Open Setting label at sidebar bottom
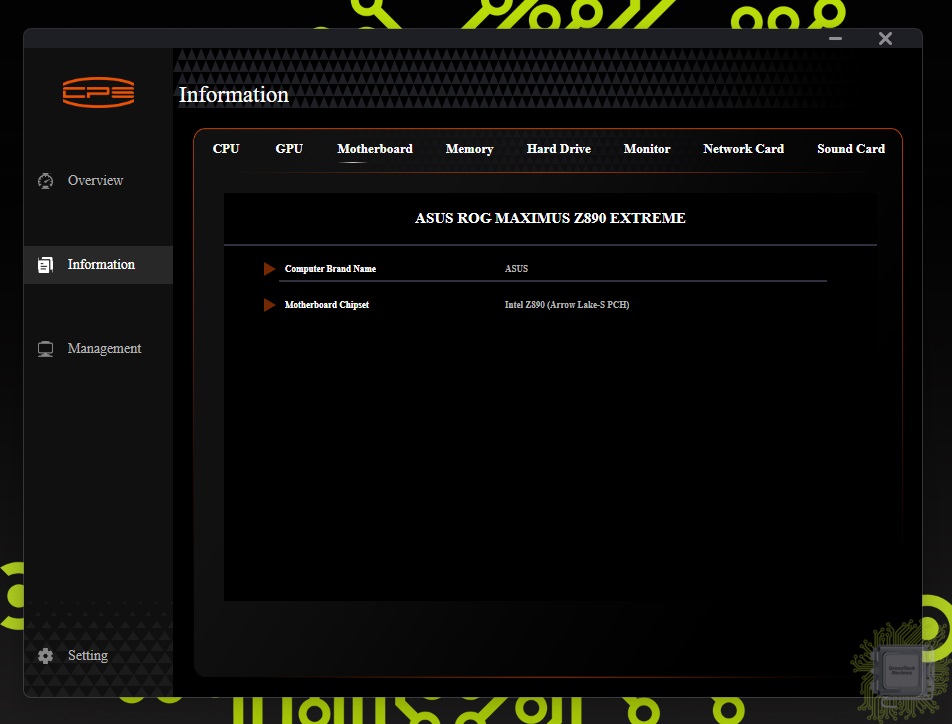The width and height of the screenshot is (952, 724). [x=88, y=655]
